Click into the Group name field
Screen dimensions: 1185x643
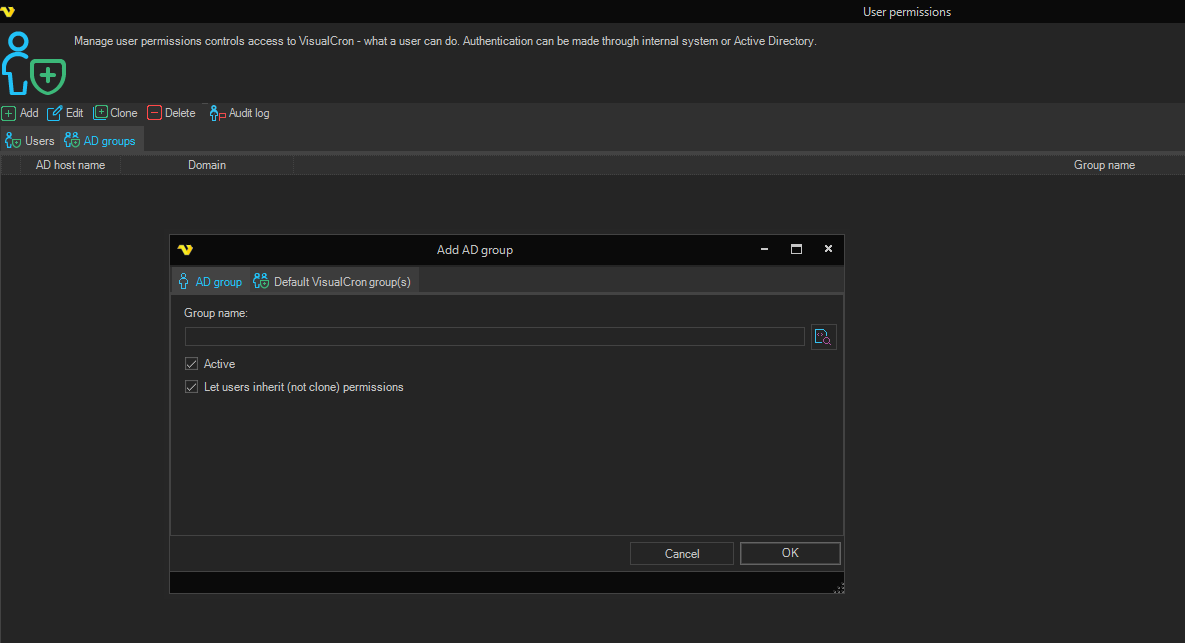pos(494,337)
